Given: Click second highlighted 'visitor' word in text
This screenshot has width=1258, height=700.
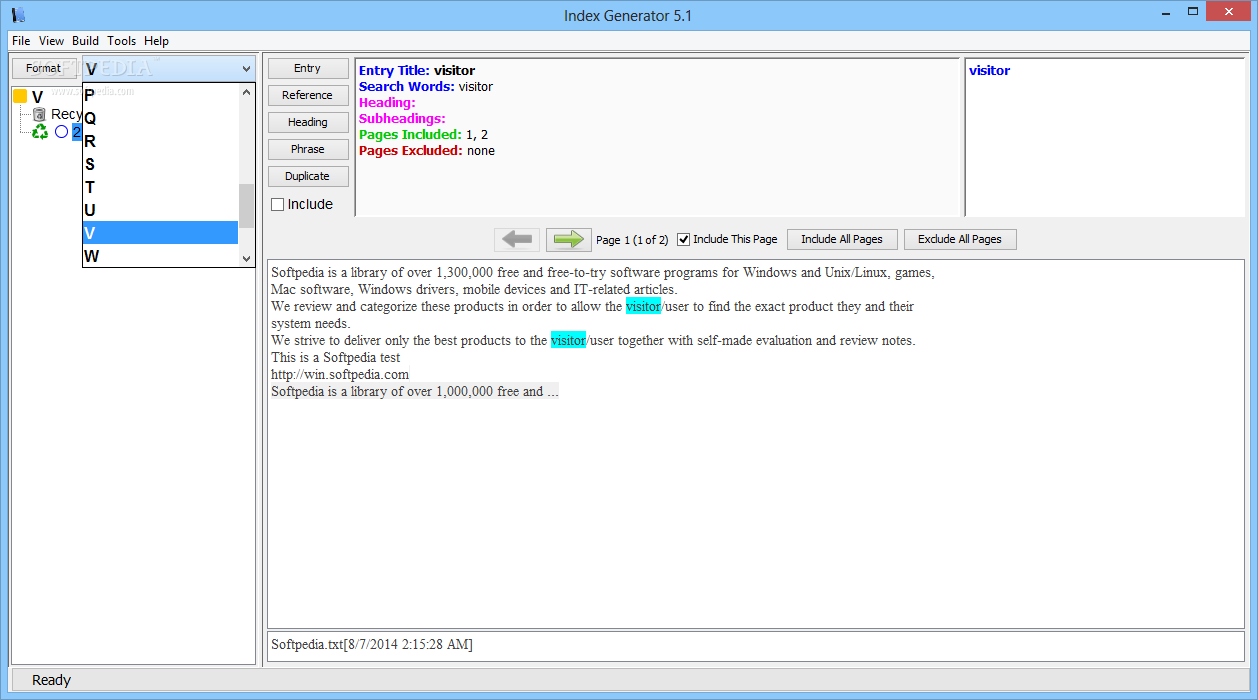Looking at the screenshot, I should click(x=568, y=340).
